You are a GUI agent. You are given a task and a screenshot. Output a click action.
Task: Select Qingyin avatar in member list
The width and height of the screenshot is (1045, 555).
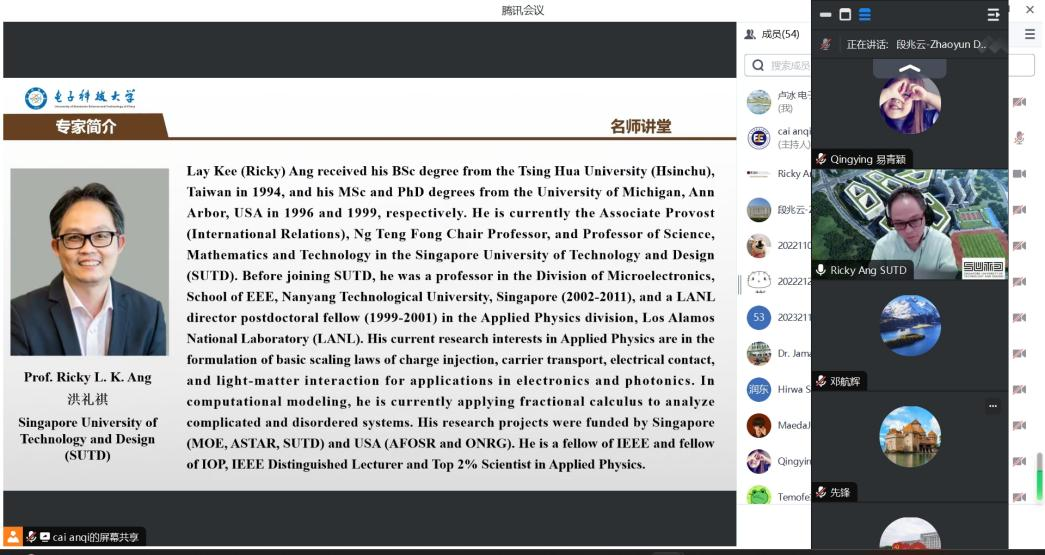tap(758, 462)
